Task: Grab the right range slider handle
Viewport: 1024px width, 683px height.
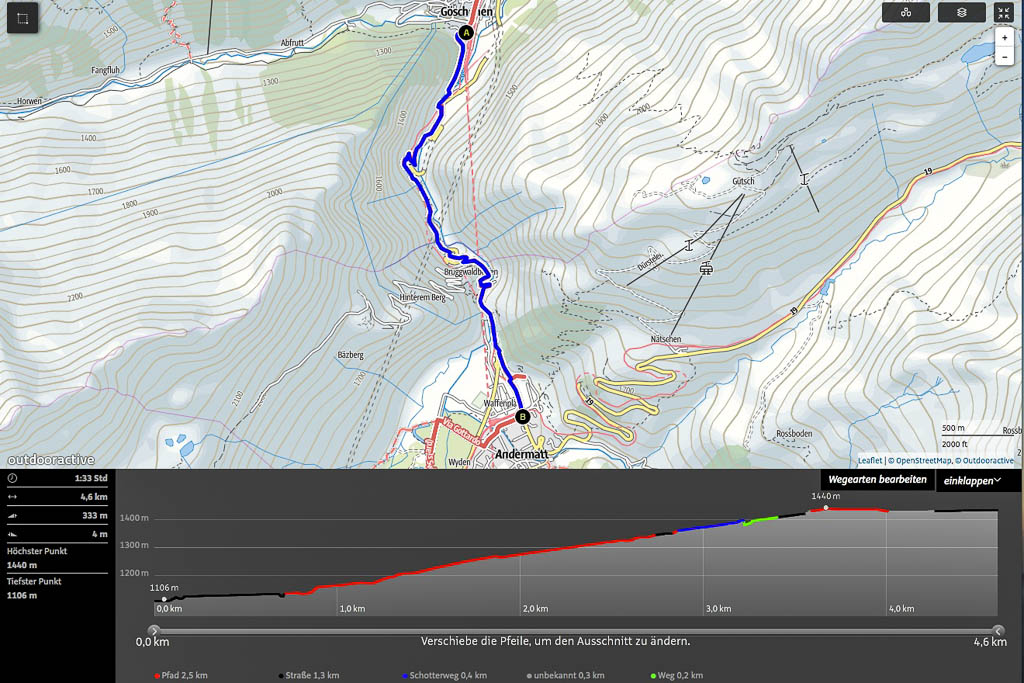Action: pos(998,630)
